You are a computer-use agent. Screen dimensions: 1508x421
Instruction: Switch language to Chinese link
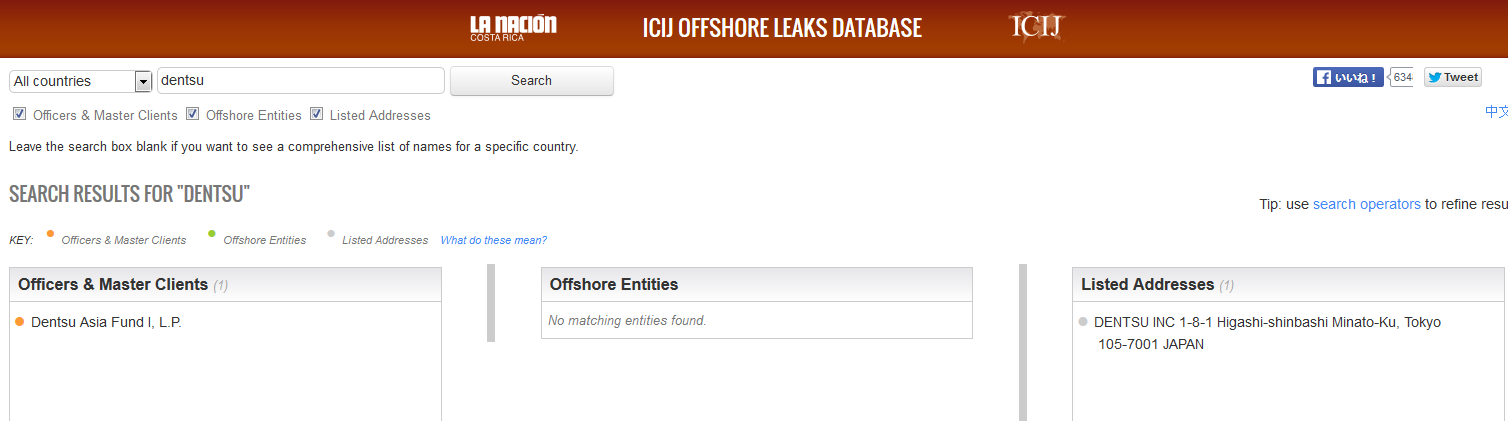tap(1496, 111)
